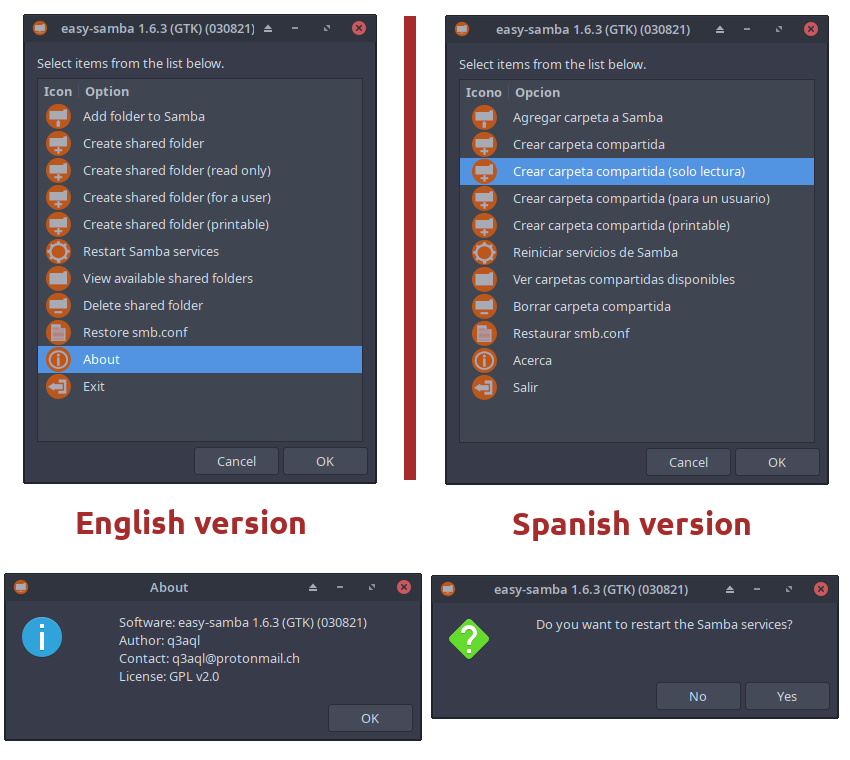This screenshot has height=760, width=850.
Task: Click the gear icon beside Reiniciar servicios de Samba
Action: click(484, 253)
